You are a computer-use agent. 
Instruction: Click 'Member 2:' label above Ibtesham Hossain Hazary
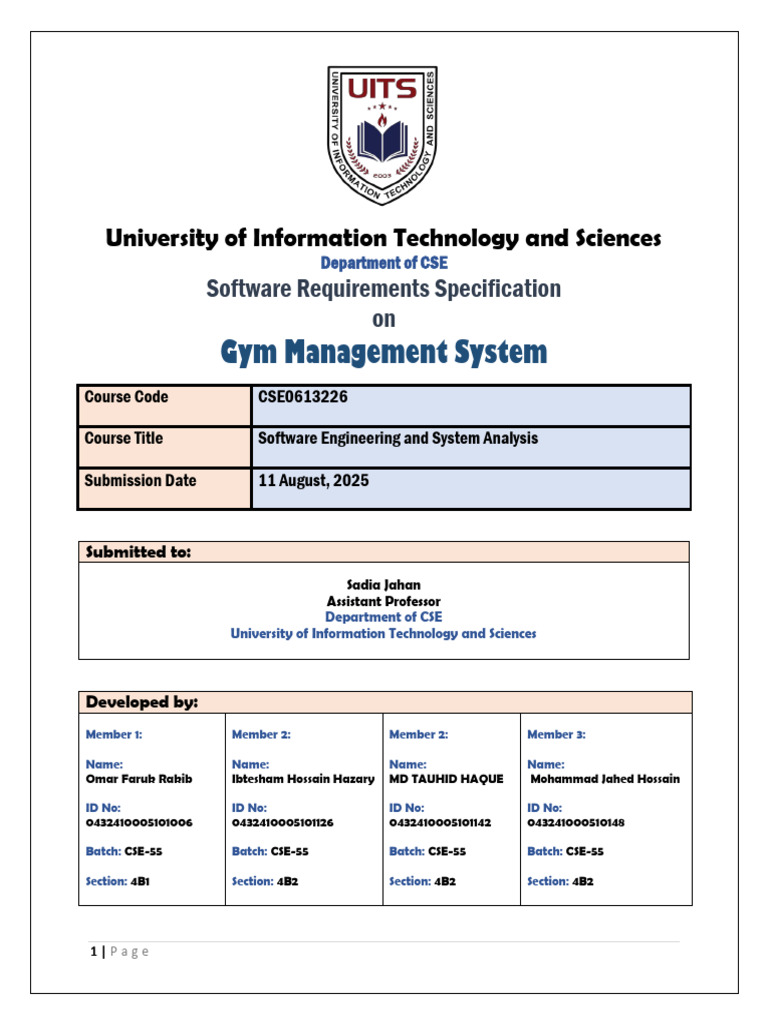click(x=261, y=735)
